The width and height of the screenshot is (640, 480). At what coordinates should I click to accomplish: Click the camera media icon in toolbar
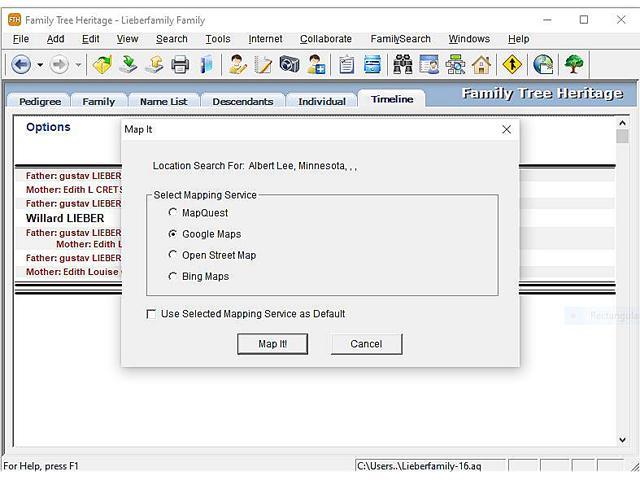coord(290,65)
